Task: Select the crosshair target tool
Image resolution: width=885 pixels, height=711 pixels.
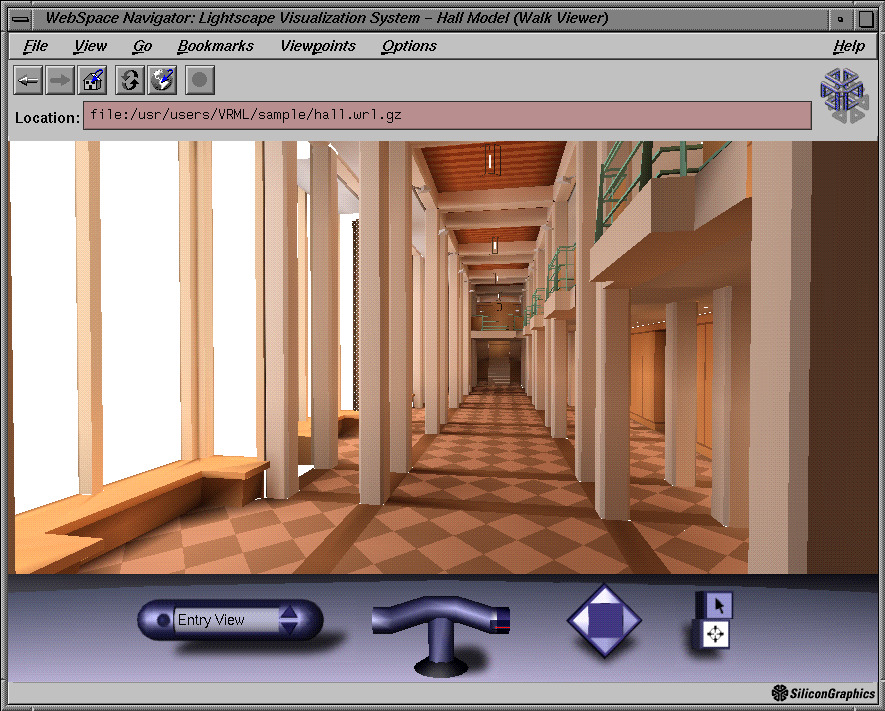Action: [716, 635]
